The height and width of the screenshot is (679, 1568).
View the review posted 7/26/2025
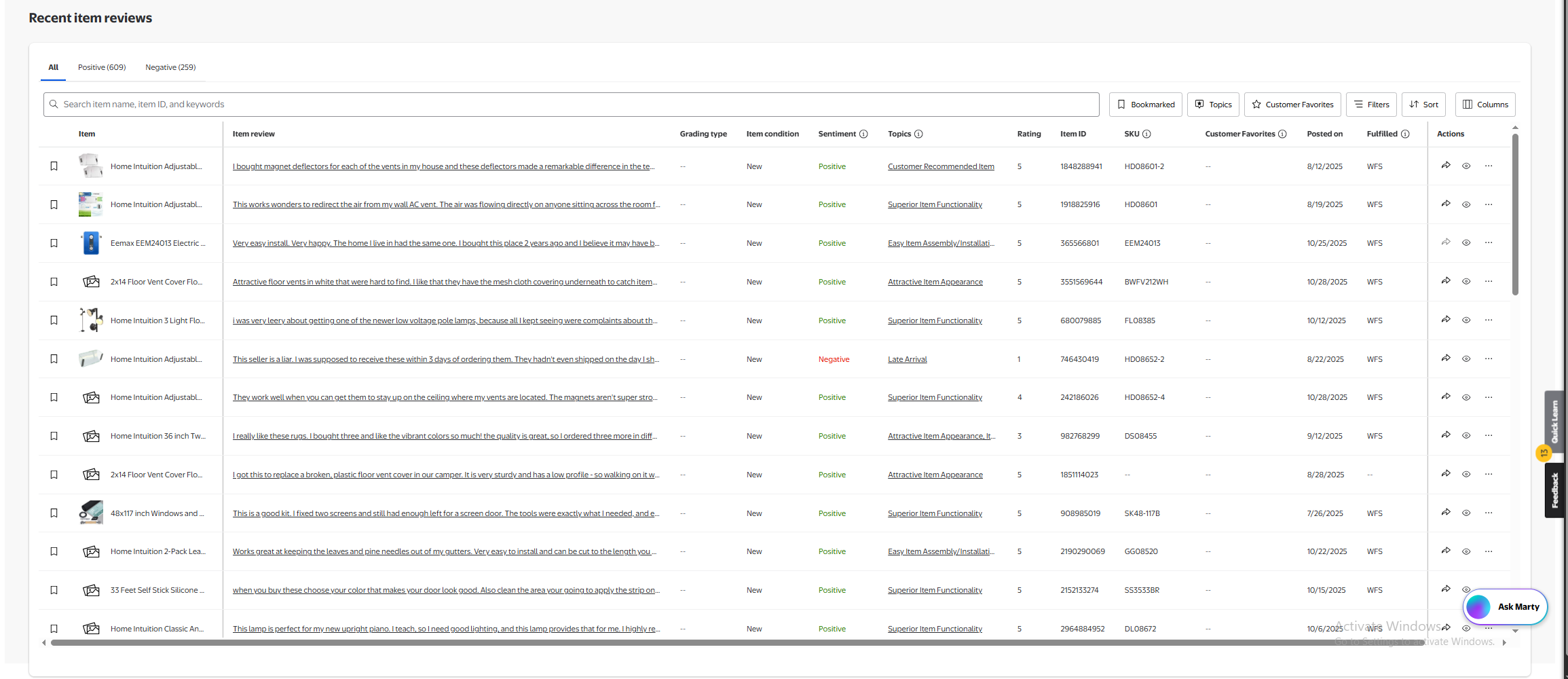coord(1466,513)
